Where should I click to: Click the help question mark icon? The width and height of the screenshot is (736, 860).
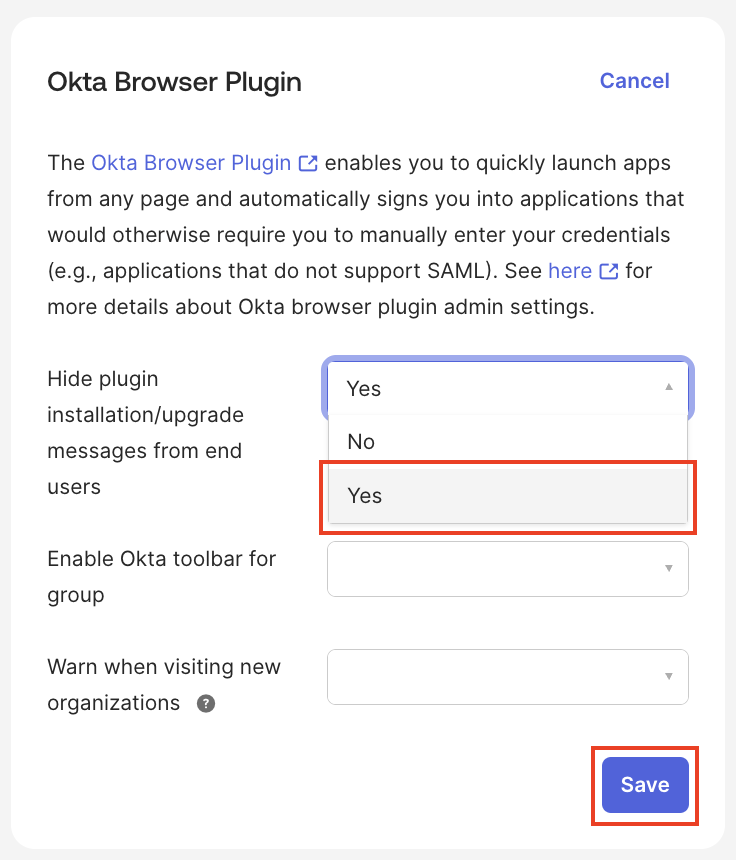(206, 703)
